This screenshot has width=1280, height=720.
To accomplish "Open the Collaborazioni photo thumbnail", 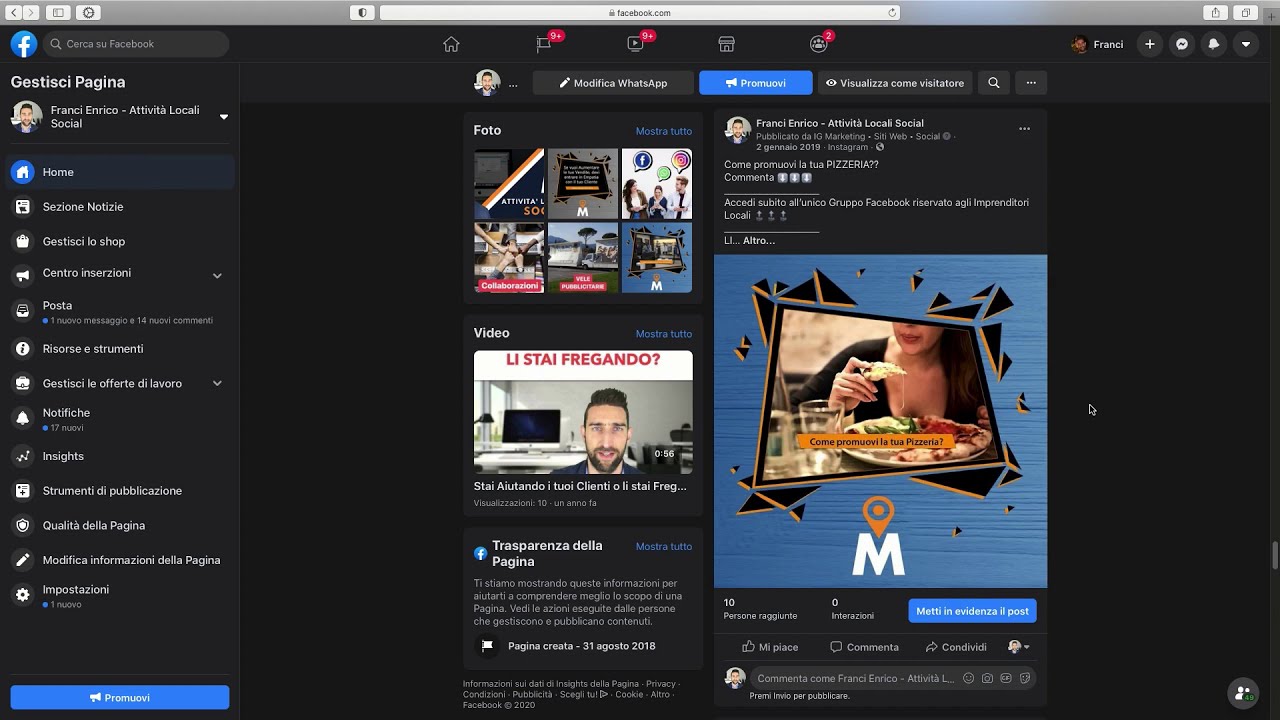I will 509,258.
